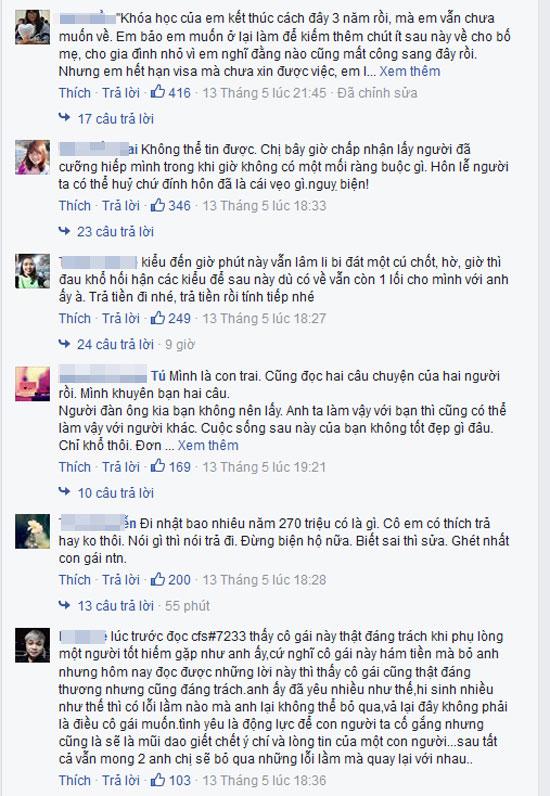
Task: Open the 13 Tháng 5 lúc 21:45 timestamp
Action: (x=264, y=93)
